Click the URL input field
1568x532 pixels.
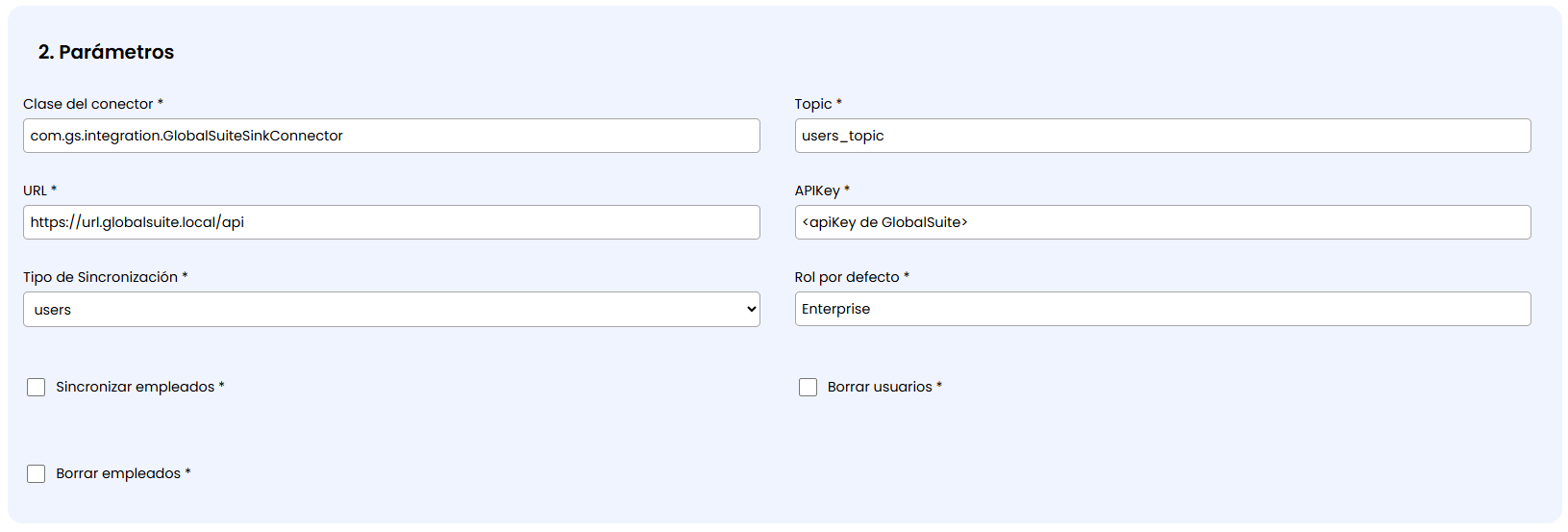391,222
